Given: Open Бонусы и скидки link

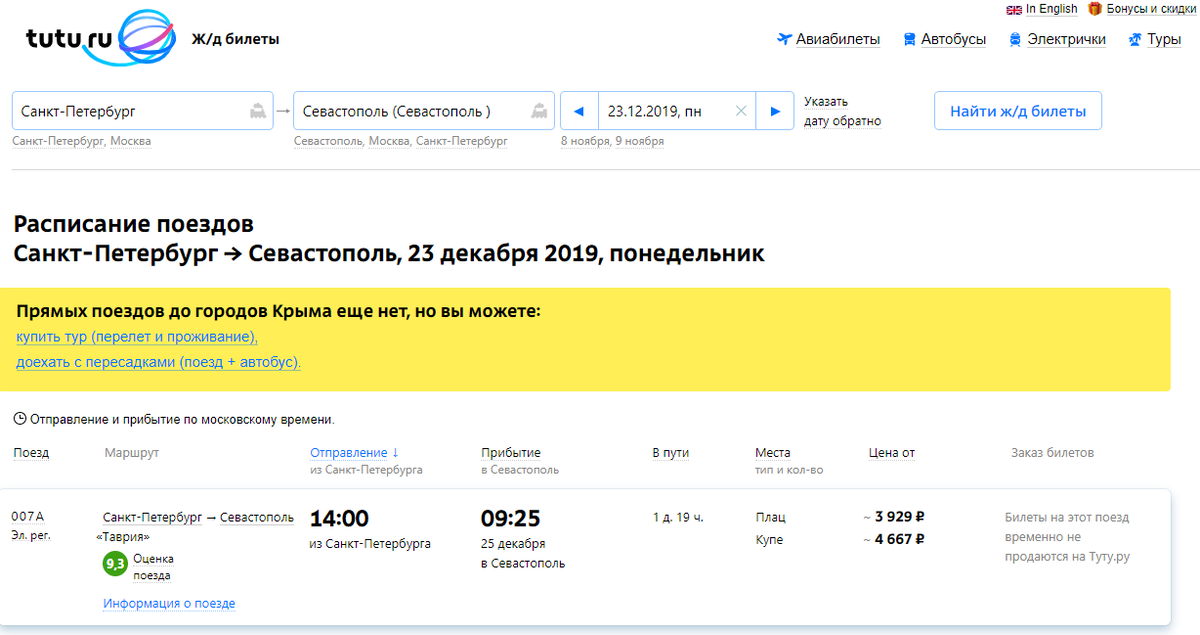Looking at the screenshot, I should (x=1151, y=9).
